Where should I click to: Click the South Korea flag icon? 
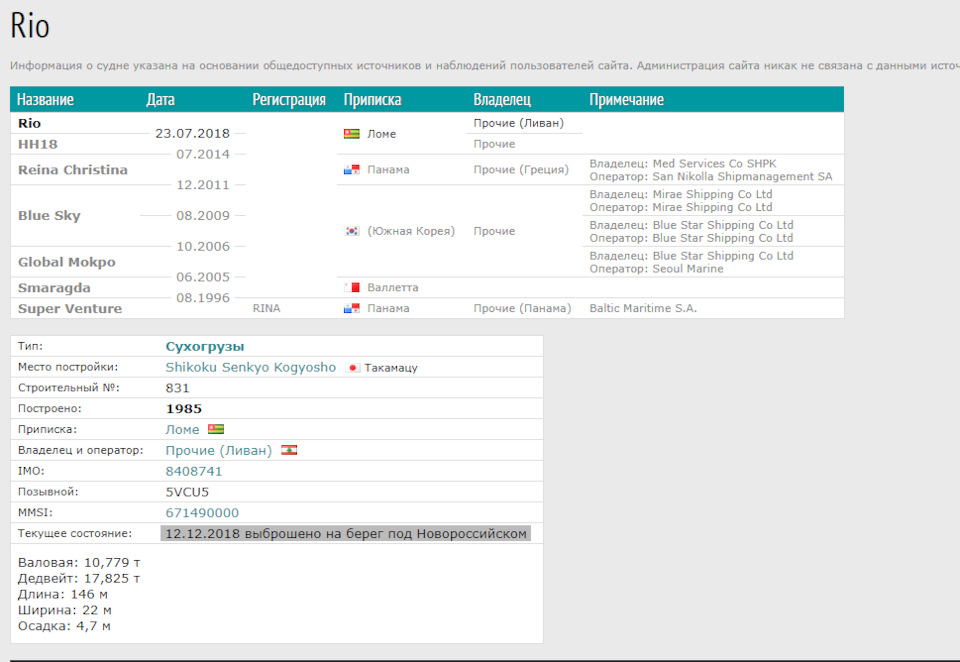tap(351, 231)
